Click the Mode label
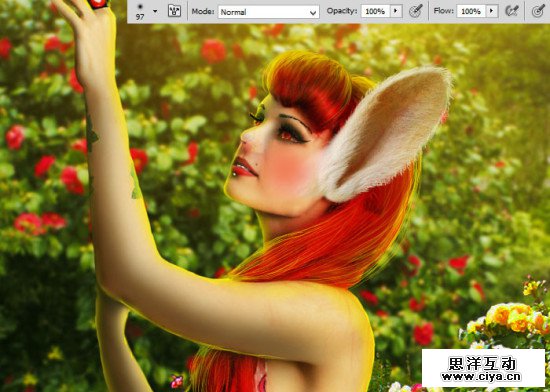This screenshot has width=550, height=392. [x=203, y=12]
